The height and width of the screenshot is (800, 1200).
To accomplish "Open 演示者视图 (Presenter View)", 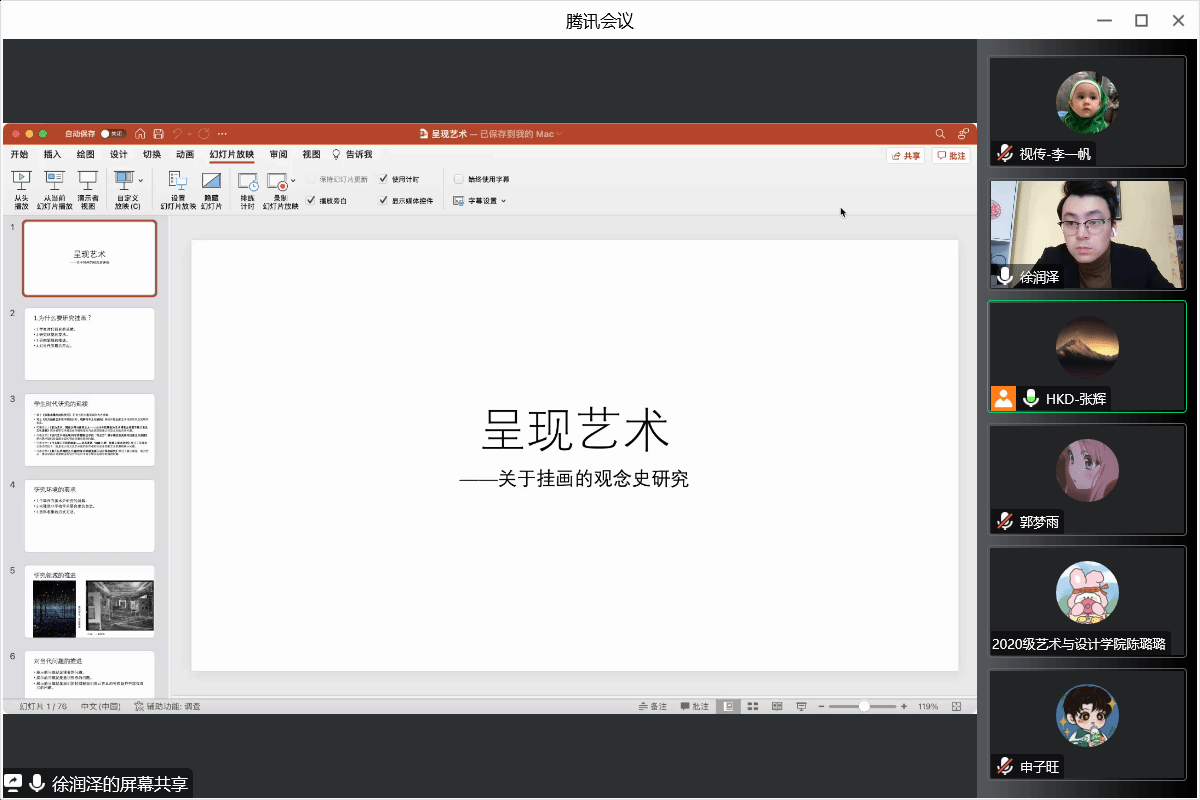I will point(88,181).
